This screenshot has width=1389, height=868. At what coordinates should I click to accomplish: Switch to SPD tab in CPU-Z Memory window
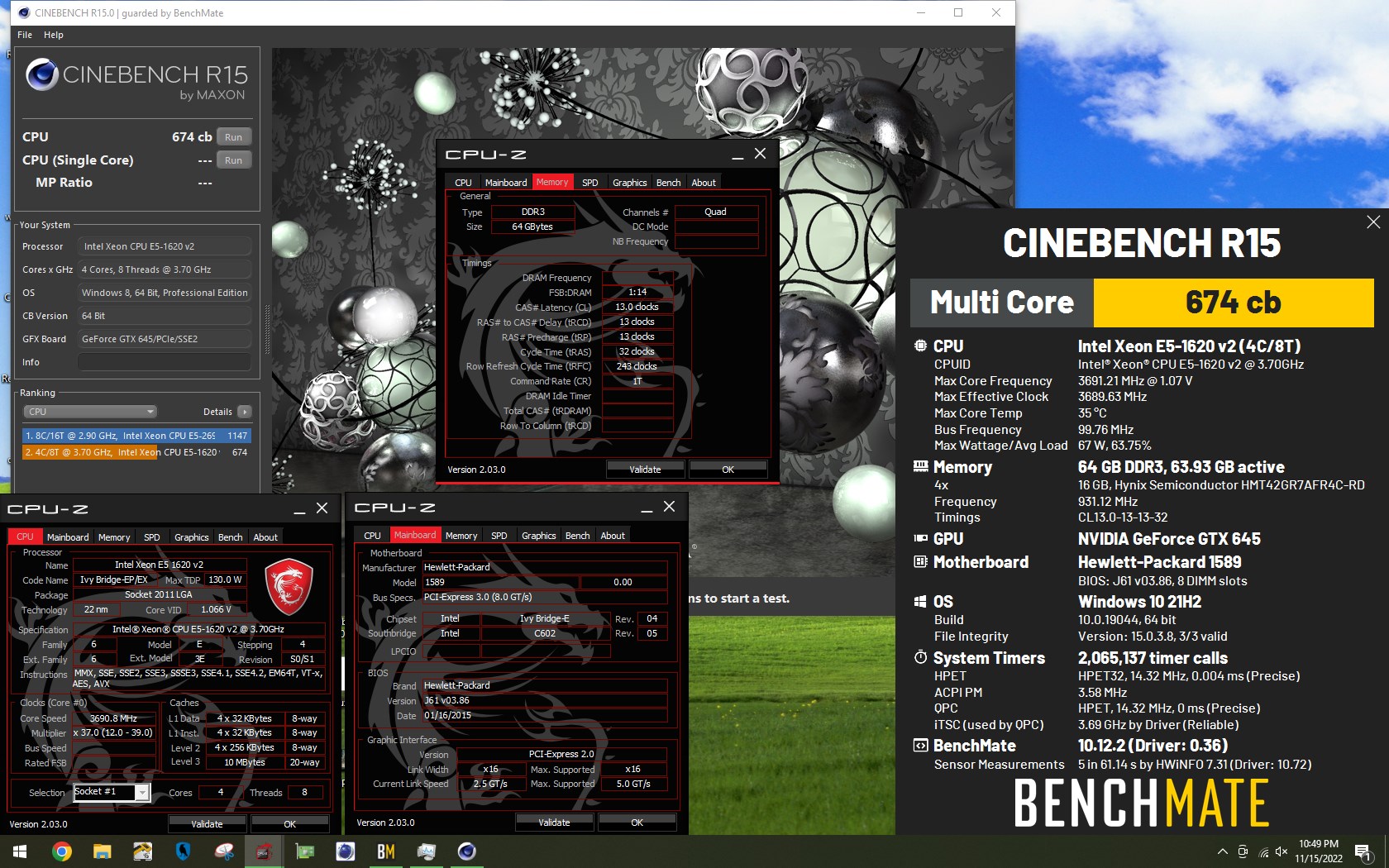click(x=589, y=183)
